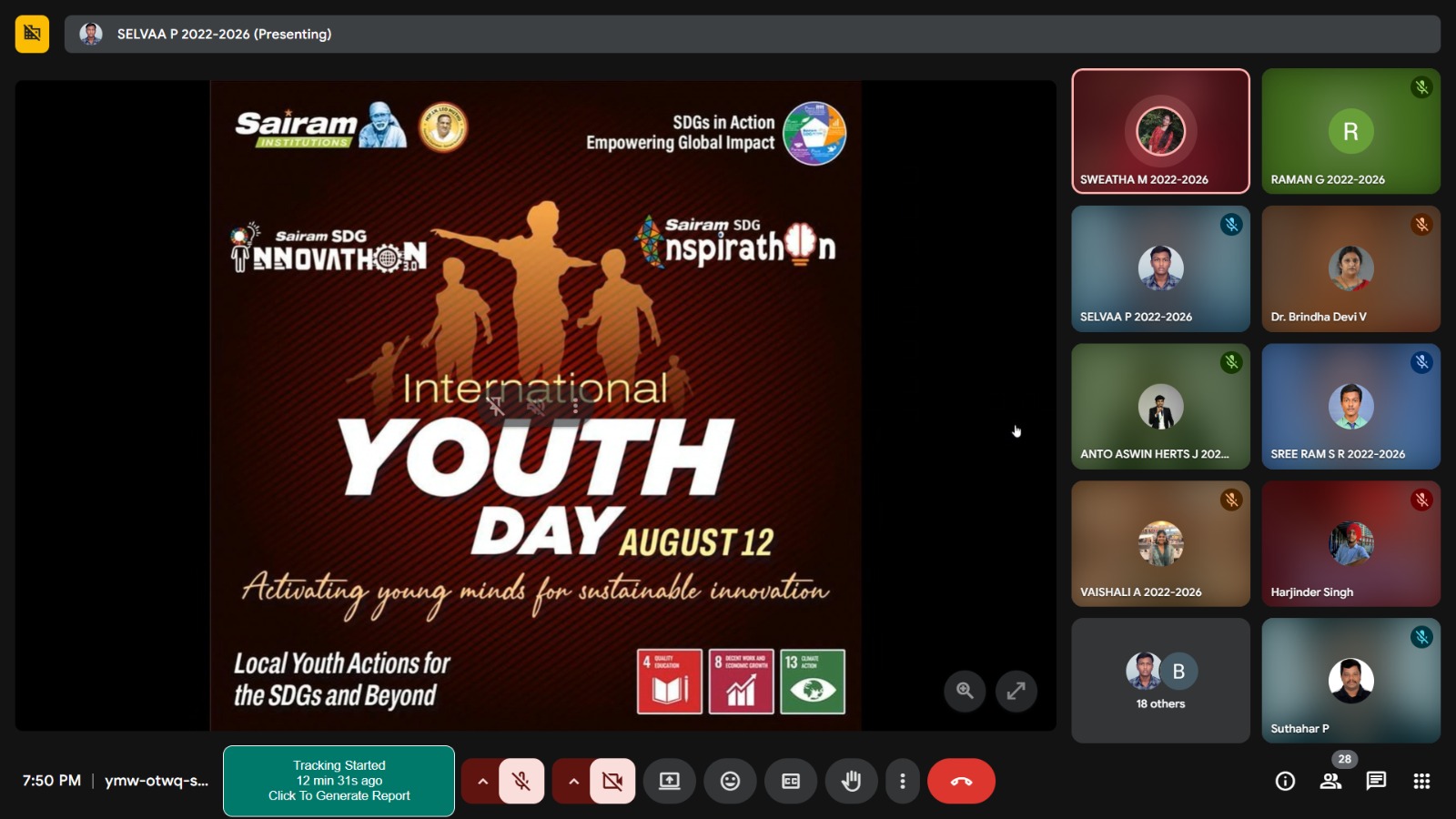Image resolution: width=1456 pixels, height=819 pixels.
Task: Select ANTO ASWIN HERTS J participant tile
Action: pos(1160,406)
